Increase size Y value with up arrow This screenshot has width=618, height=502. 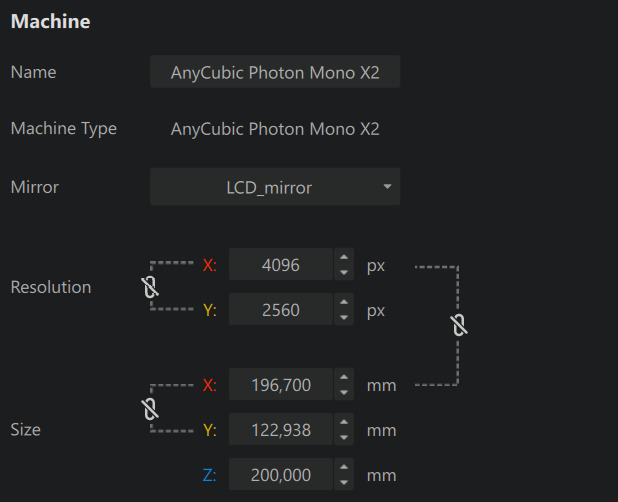tap(344, 424)
